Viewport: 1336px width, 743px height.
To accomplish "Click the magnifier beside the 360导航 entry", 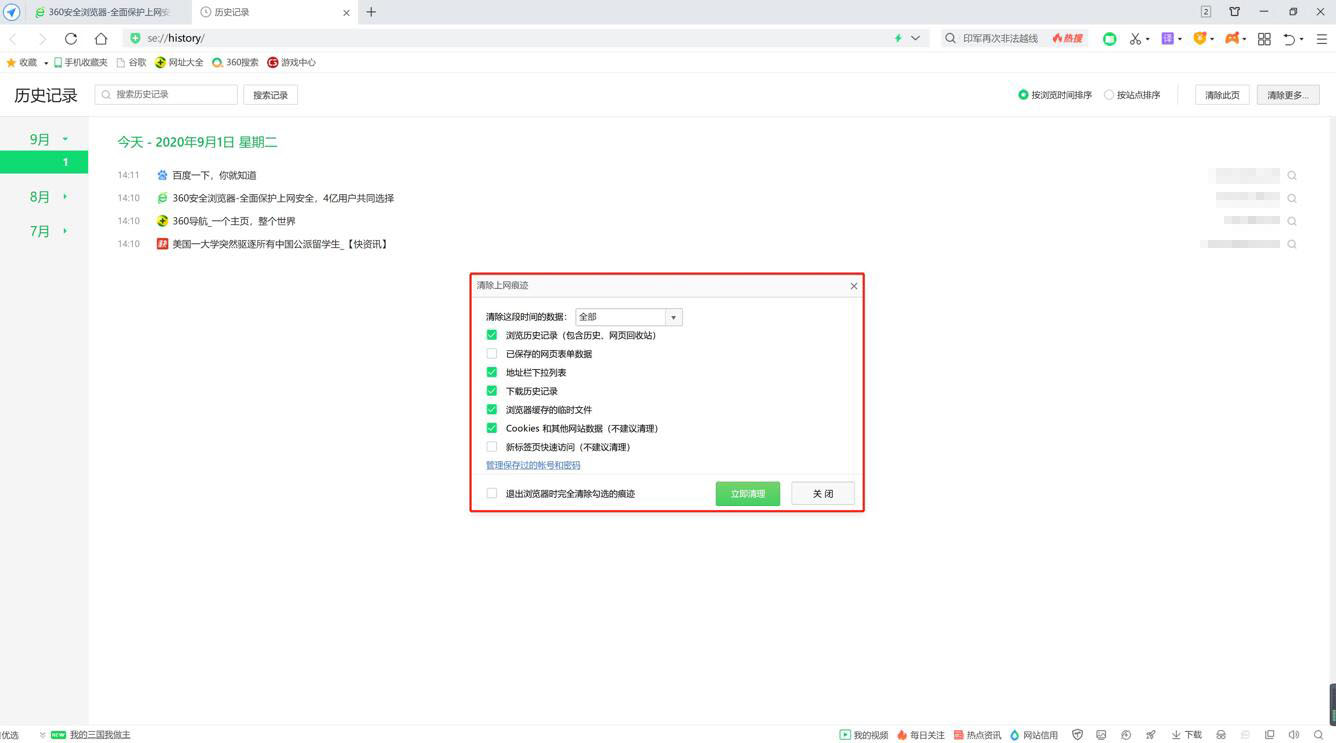I will [1292, 221].
